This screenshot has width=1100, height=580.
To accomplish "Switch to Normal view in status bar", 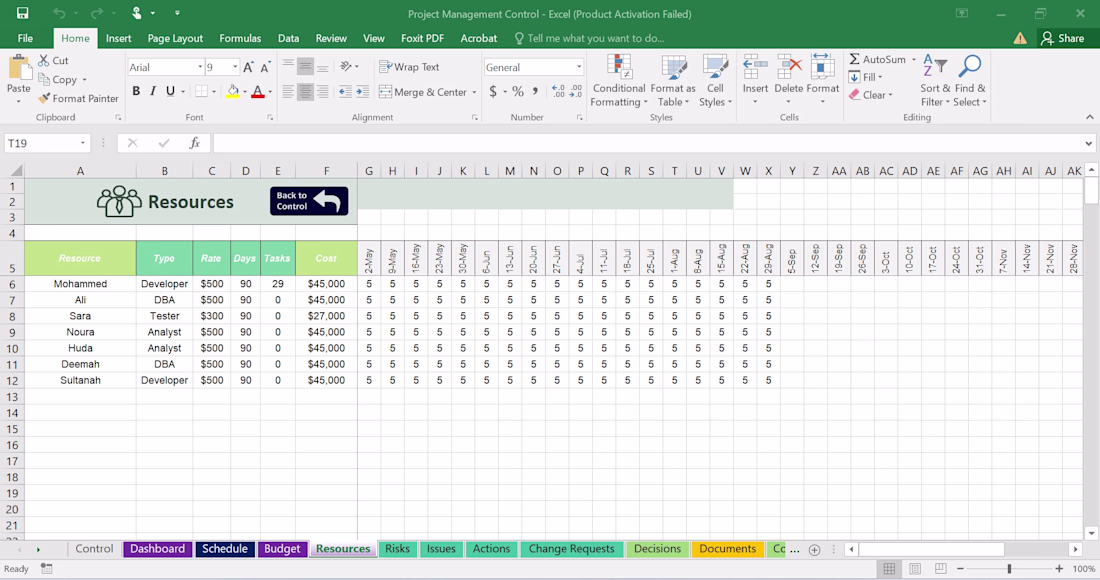I will (889, 569).
